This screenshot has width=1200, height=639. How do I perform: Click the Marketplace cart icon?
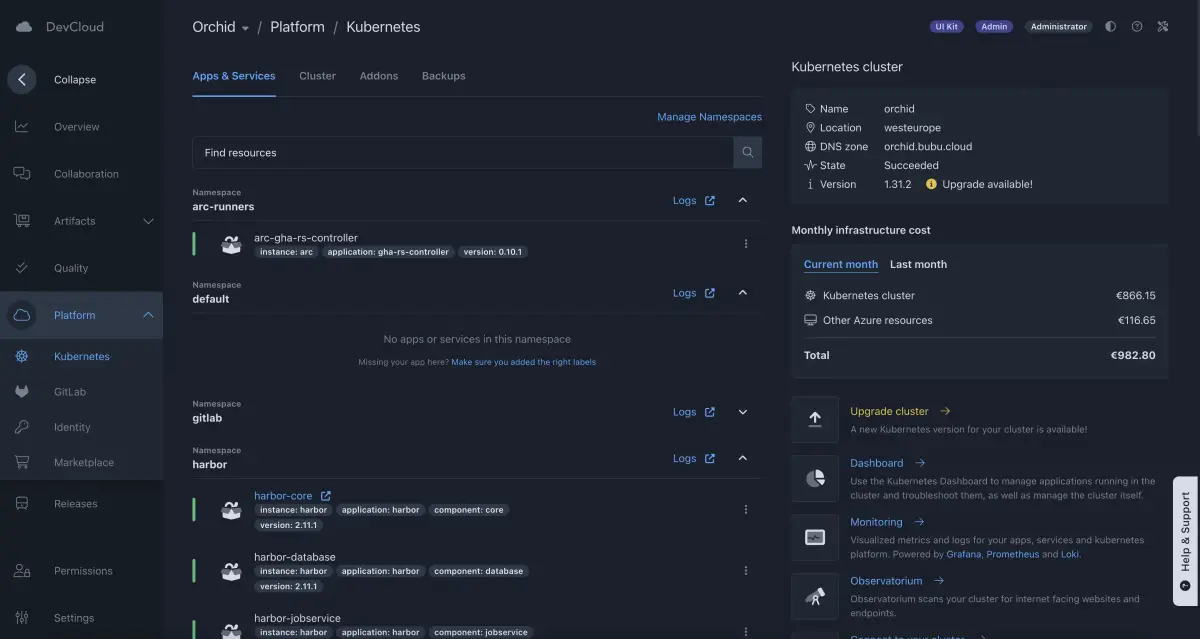point(22,463)
